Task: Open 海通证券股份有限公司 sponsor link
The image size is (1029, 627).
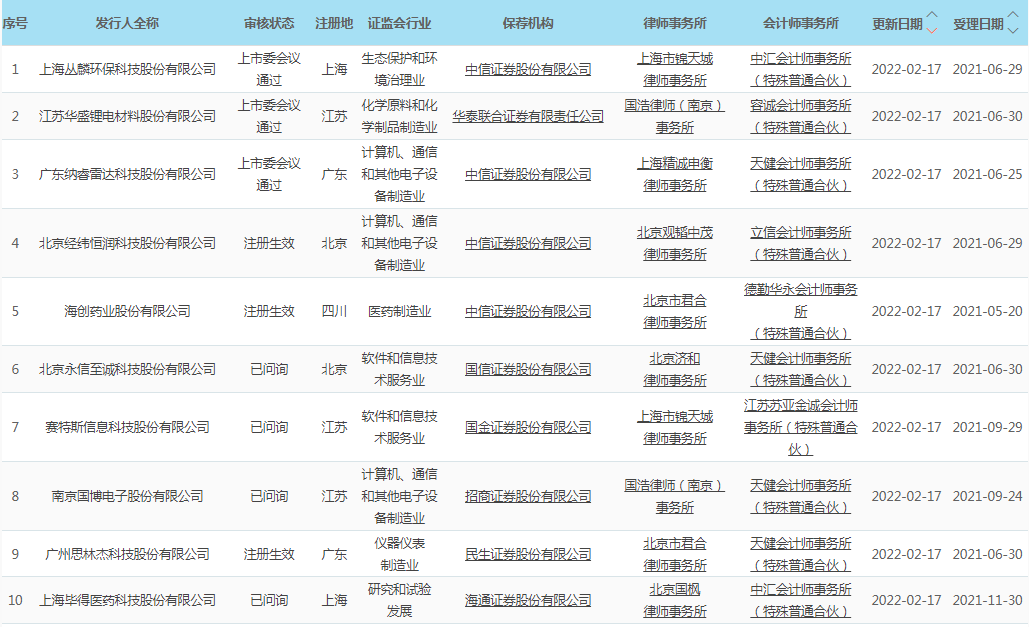Action: 528,600
